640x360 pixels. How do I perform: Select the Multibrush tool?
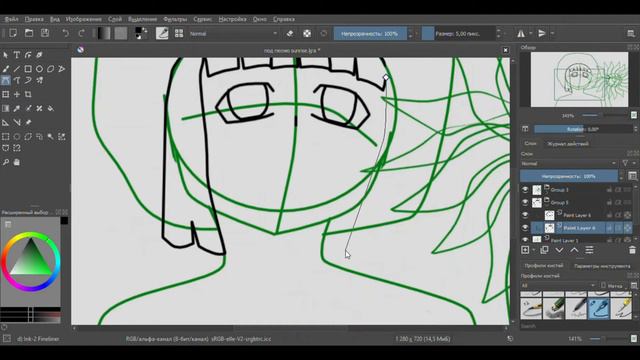[40, 80]
